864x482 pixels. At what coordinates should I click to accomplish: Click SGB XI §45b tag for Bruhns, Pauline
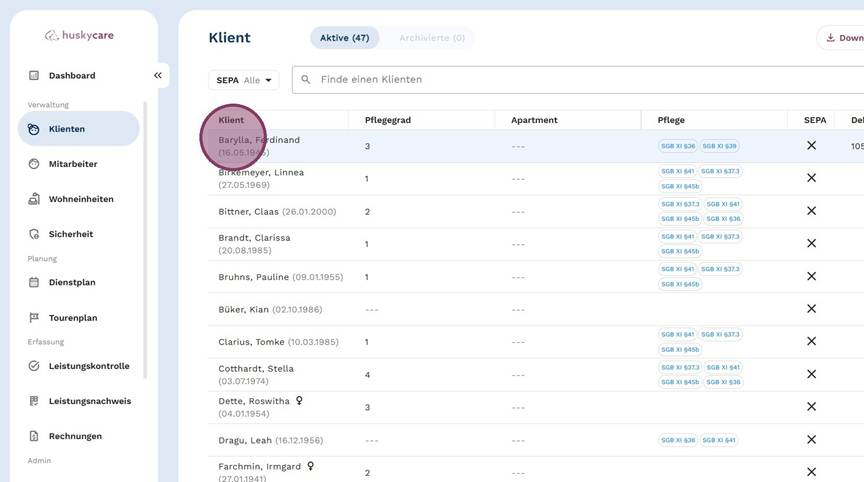[680, 284]
